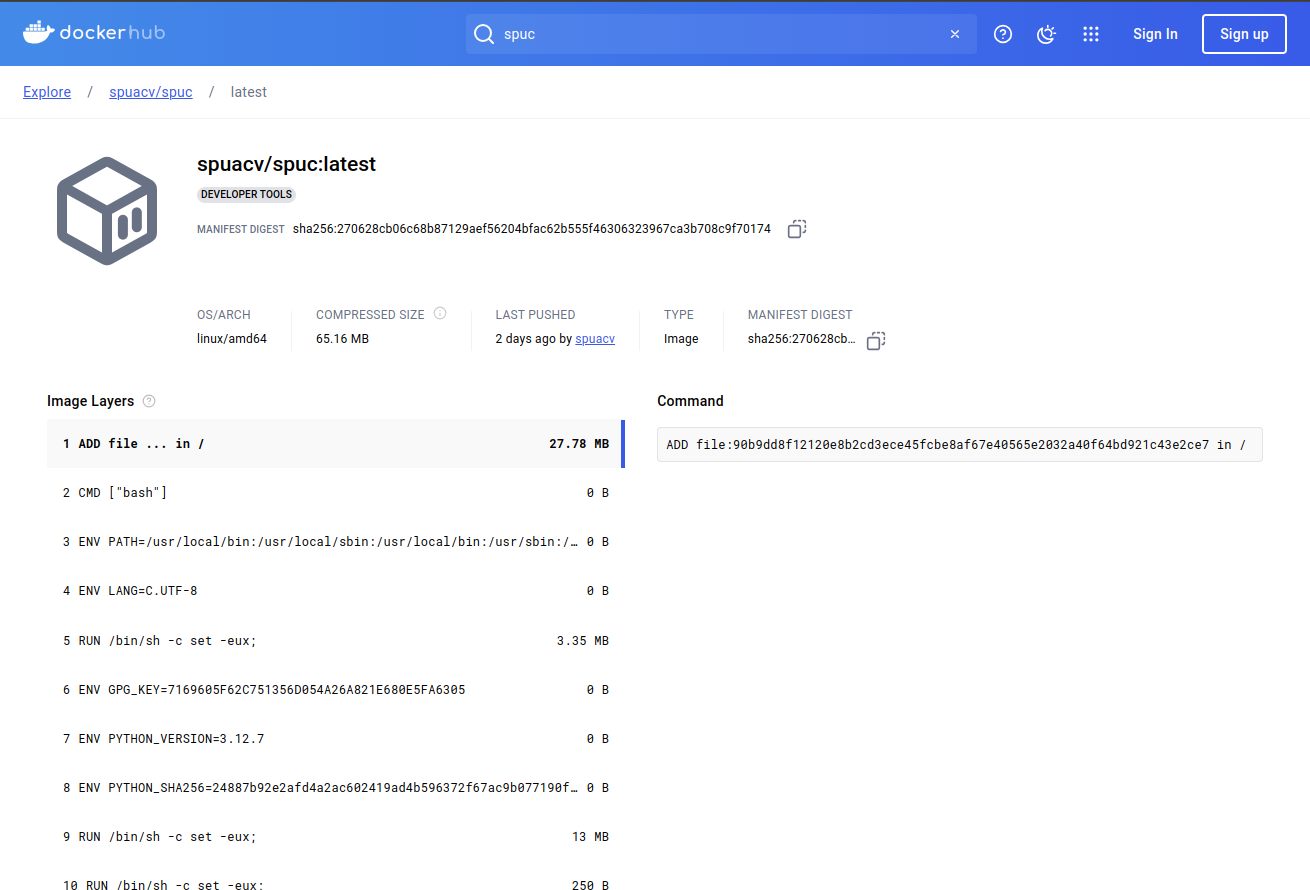Go to Explore in the breadcrumb

click(47, 92)
